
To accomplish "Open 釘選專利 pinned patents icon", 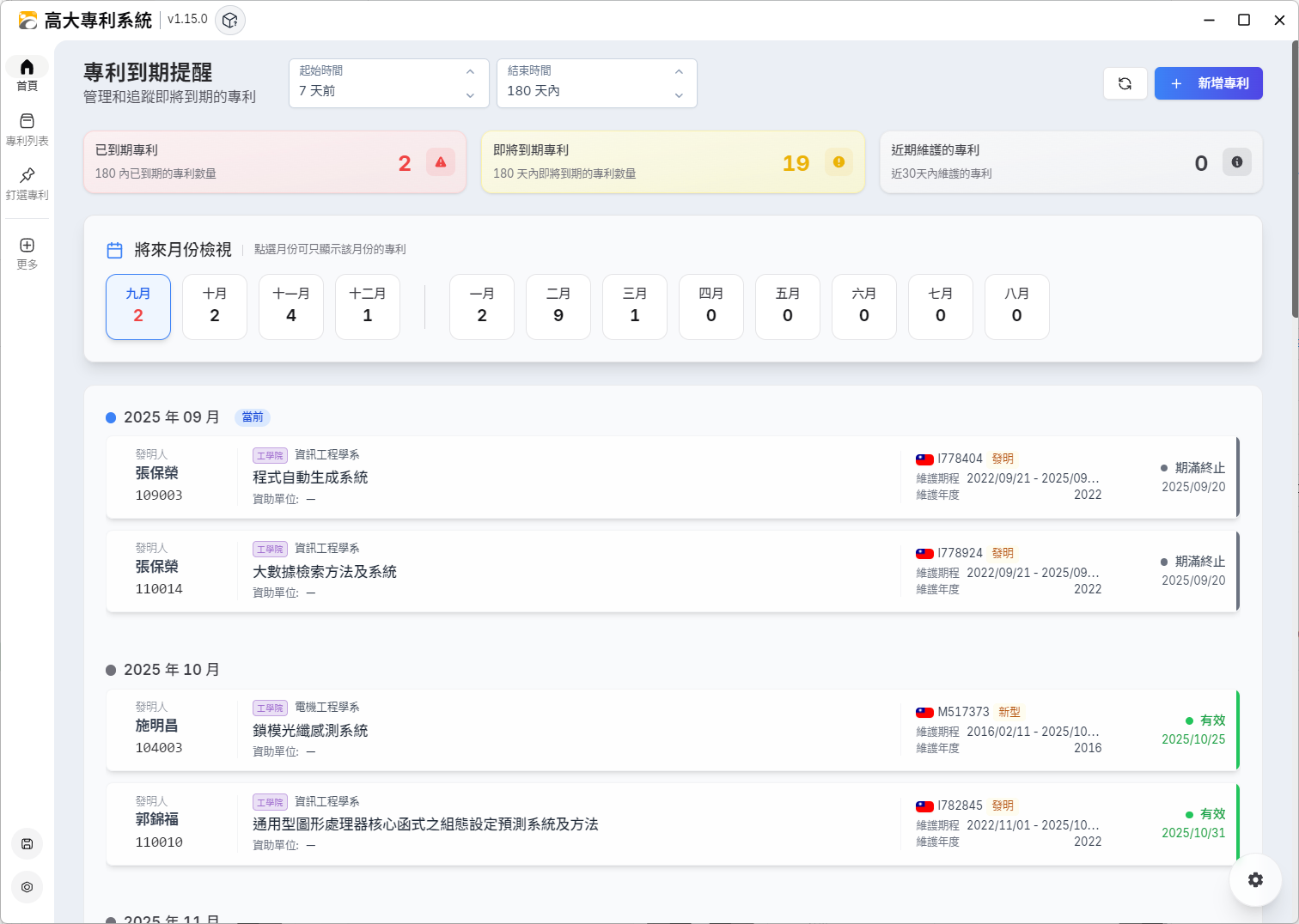I will 27,176.
